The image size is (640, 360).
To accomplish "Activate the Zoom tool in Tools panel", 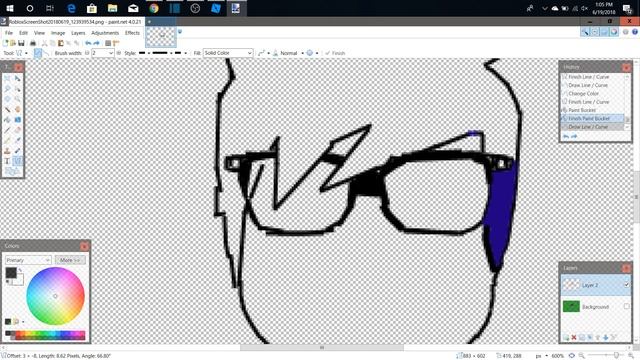I will (18, 99).
